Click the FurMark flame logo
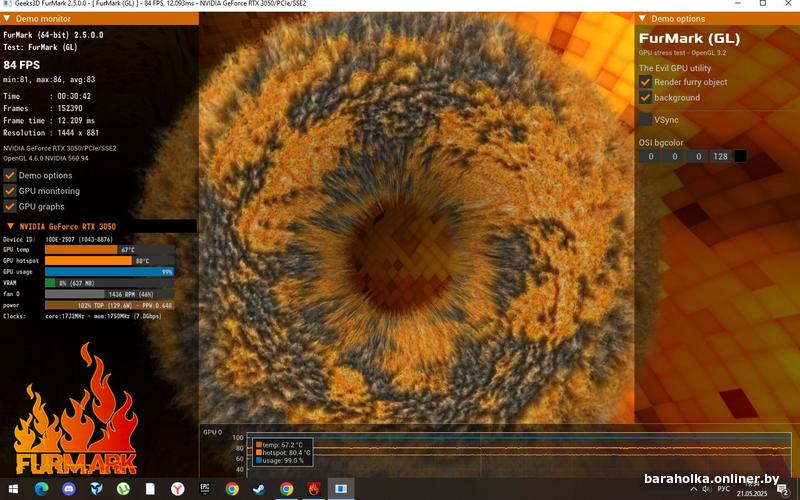This screenshot has width=800, height=500. [x=76, y=408]
